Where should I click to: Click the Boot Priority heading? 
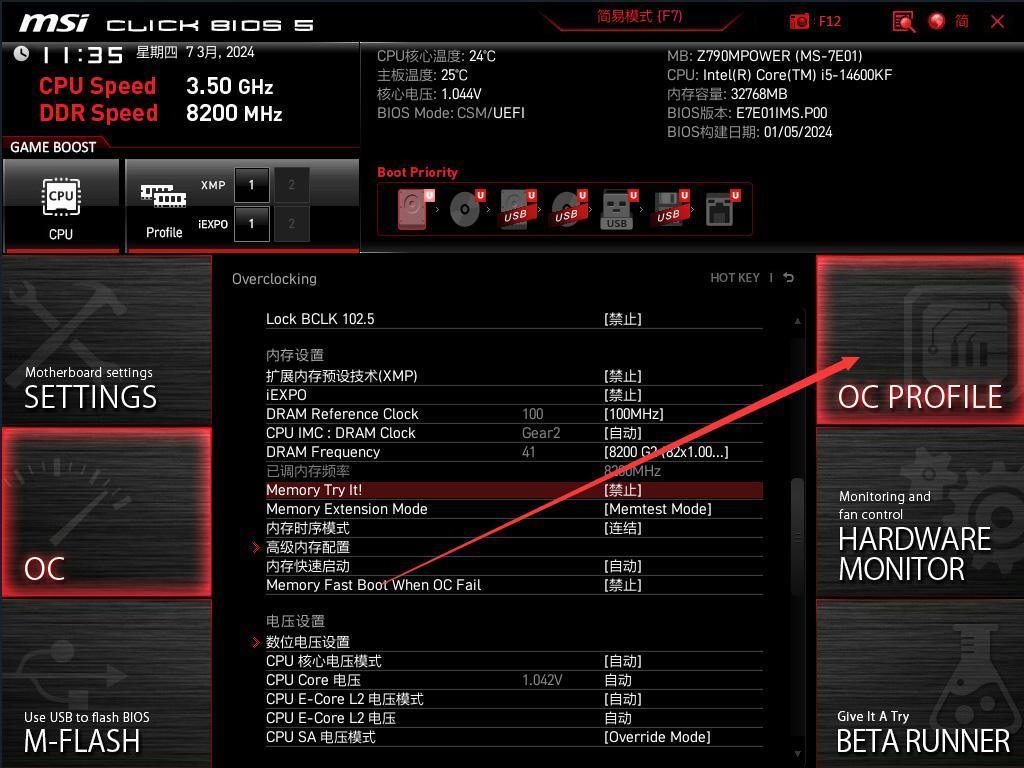(417, 172)
